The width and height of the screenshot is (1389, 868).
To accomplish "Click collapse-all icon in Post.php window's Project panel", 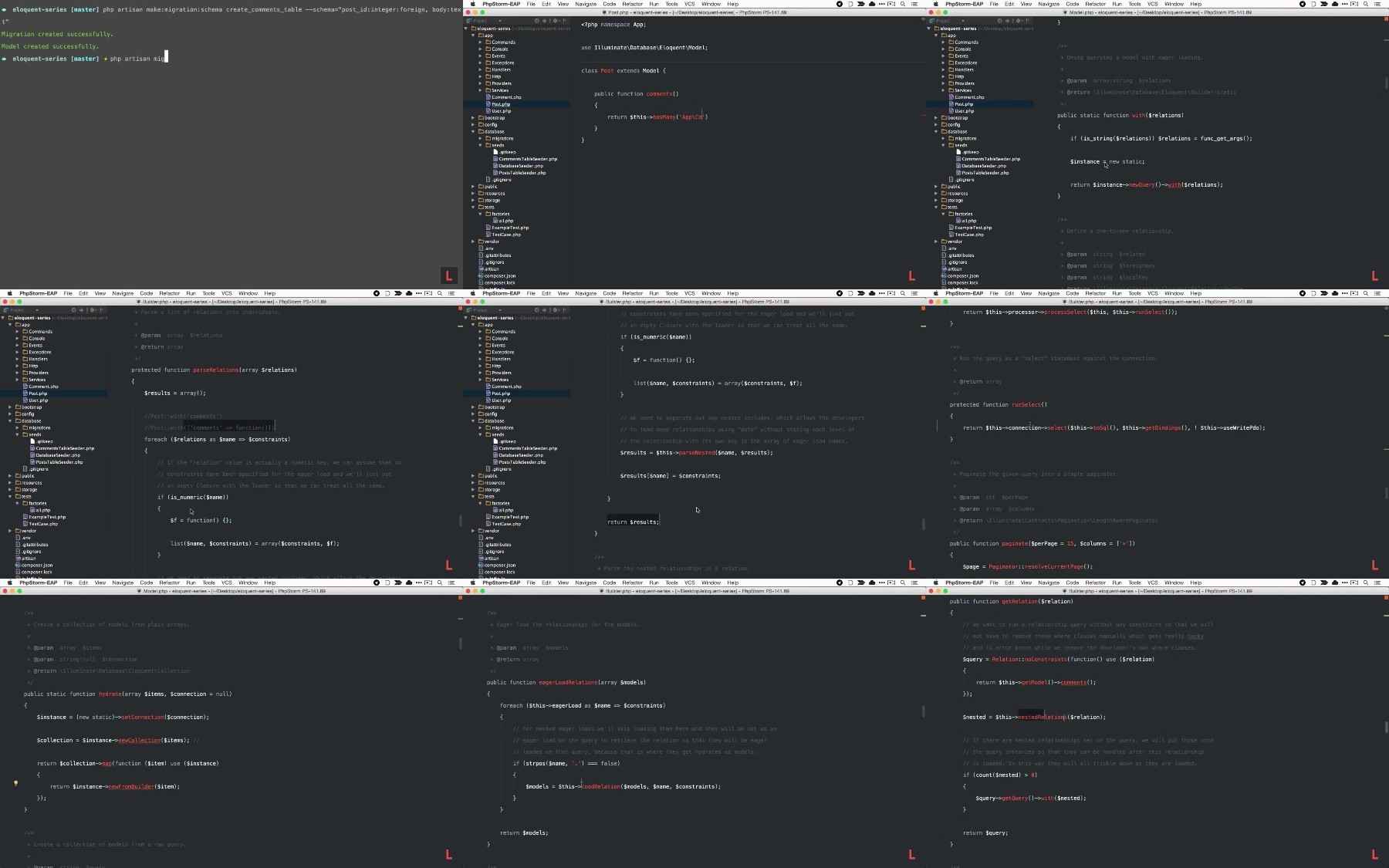I will point(544,21).
